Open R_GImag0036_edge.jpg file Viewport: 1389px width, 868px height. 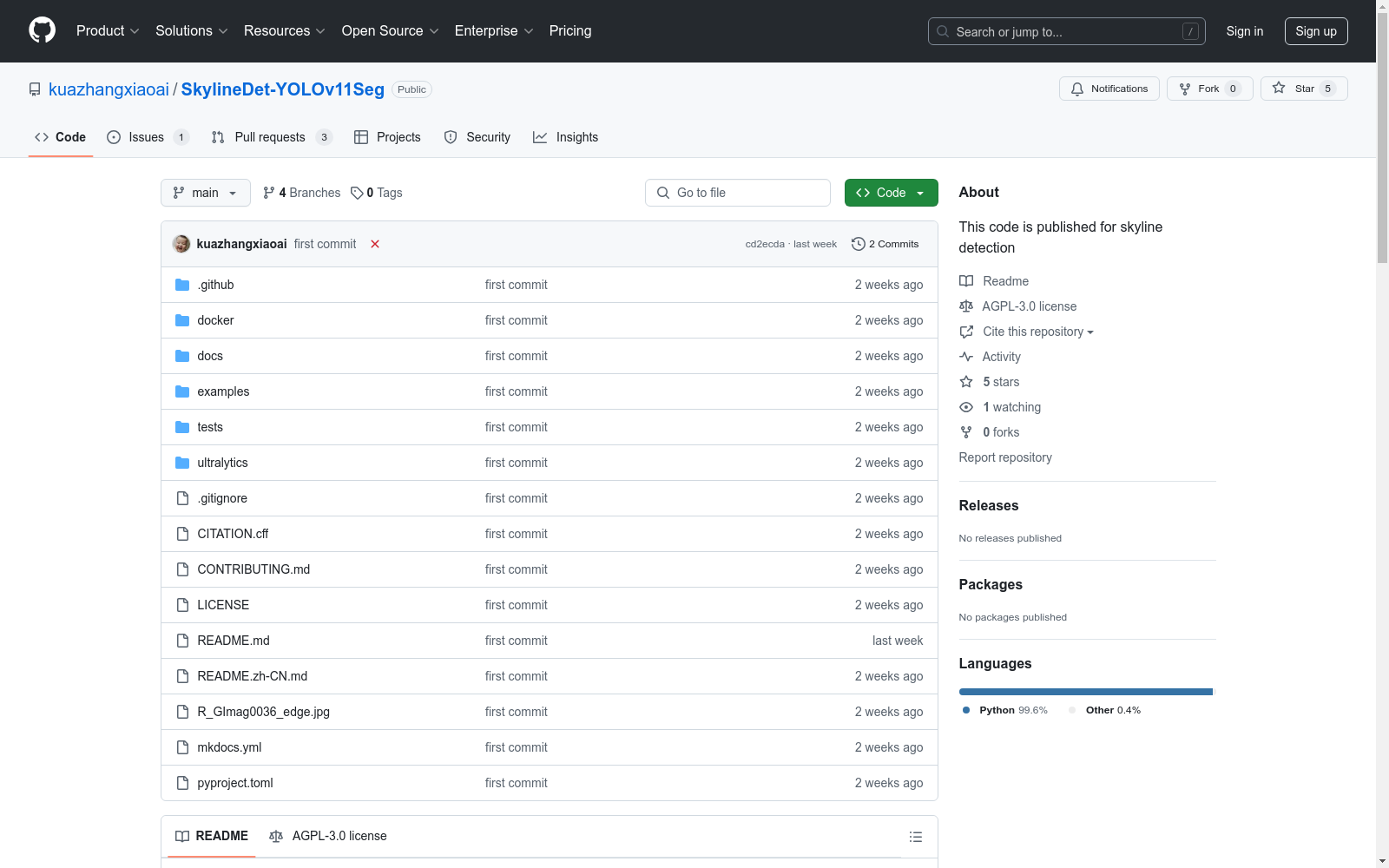(x=263, y=712)
